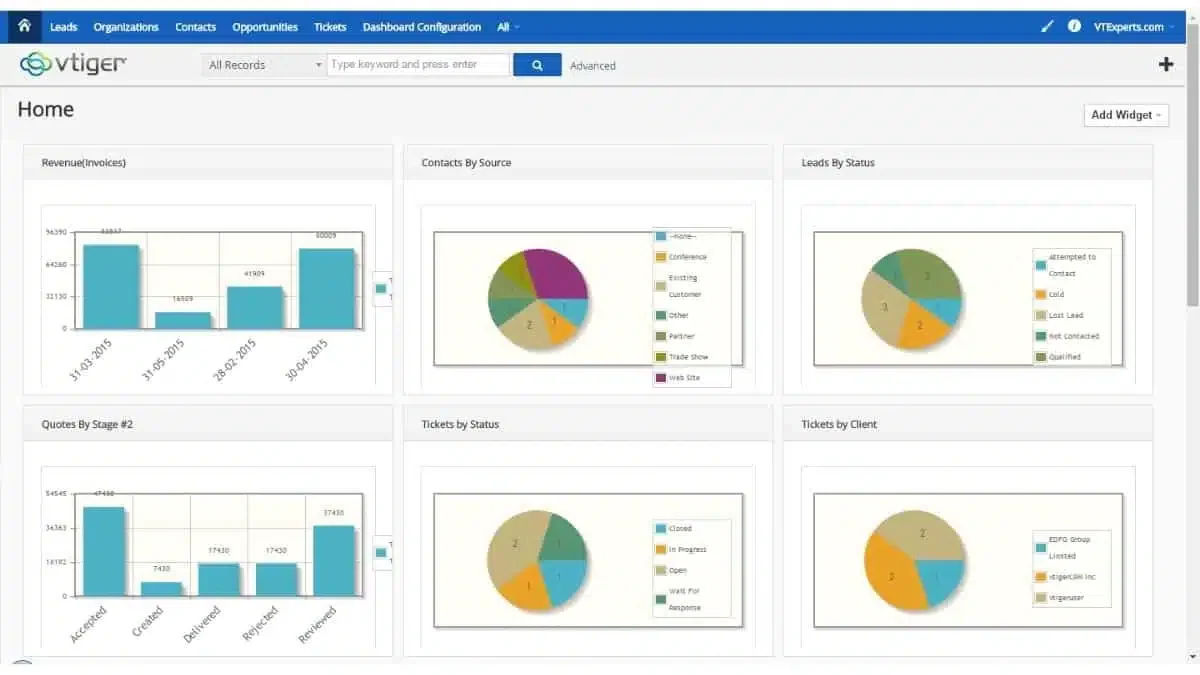1200x675 pixels.
Task: Open Dashboard Configuration menu item
Action: click(x=422, y=27)
